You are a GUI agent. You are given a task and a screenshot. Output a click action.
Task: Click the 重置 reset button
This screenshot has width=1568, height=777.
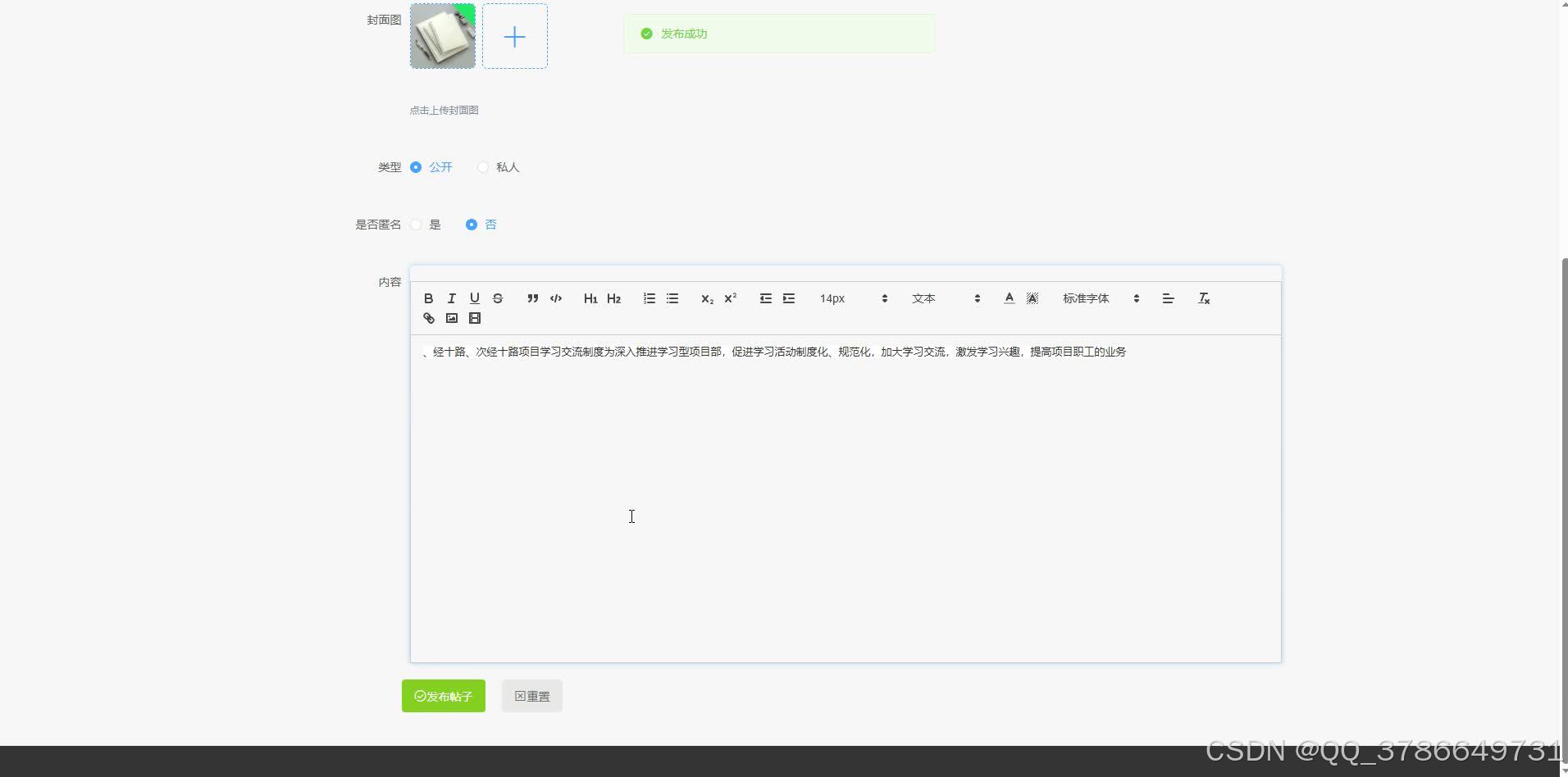(x=532, y=696)
